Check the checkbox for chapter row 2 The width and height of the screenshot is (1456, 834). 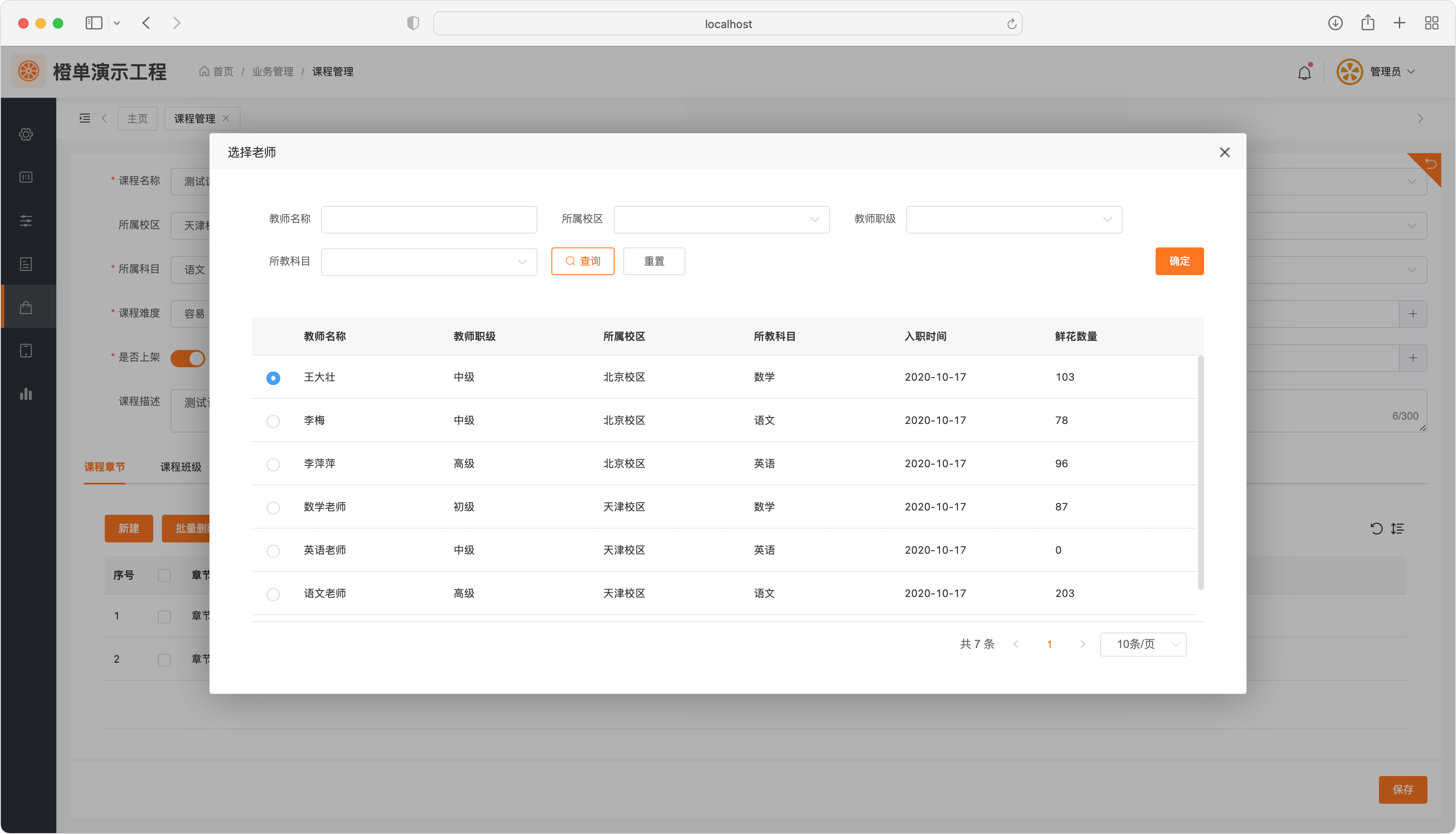click(164, 659)
